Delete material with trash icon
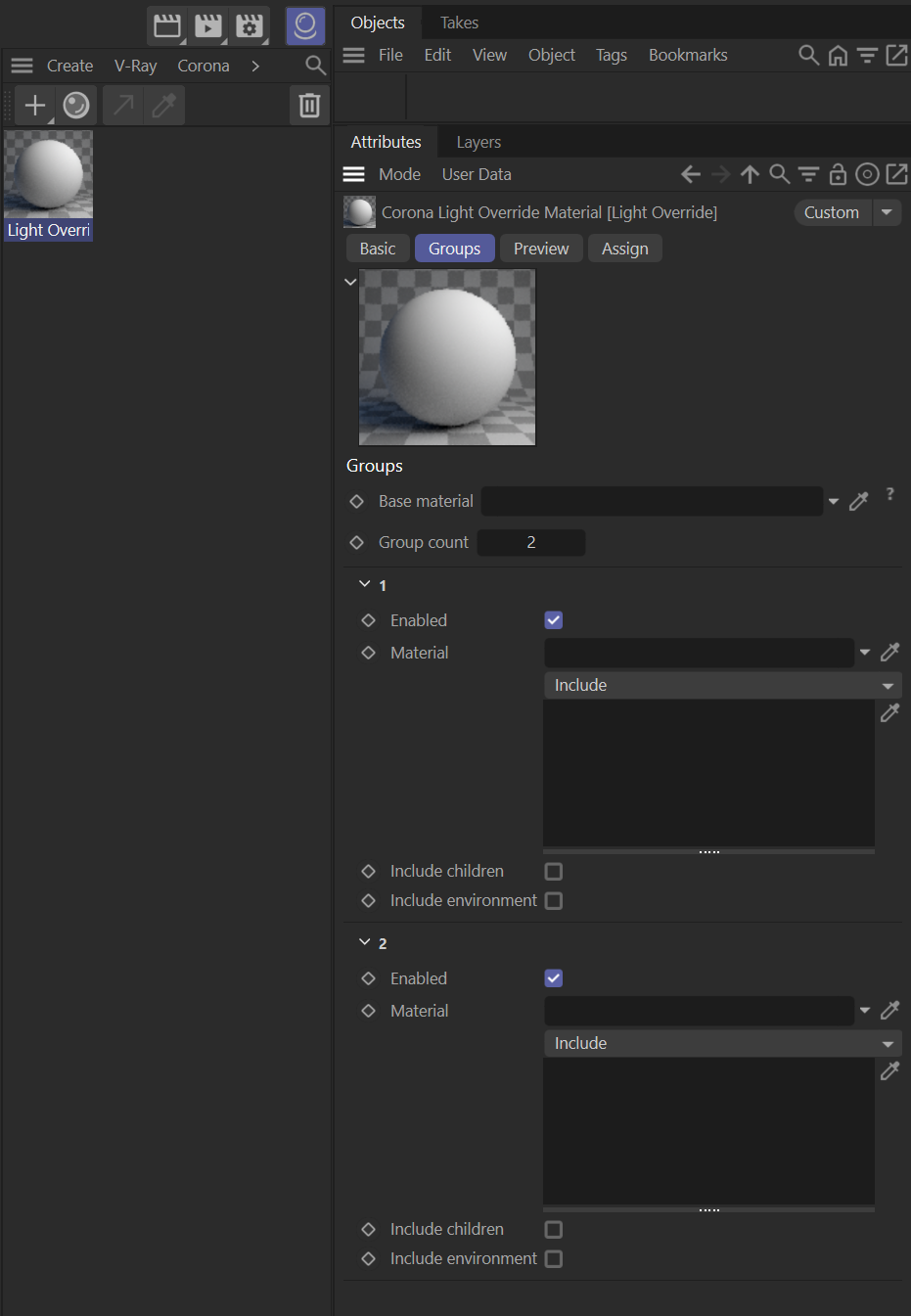This screenshot has height=1316, width=911. (x=309, y=105)
